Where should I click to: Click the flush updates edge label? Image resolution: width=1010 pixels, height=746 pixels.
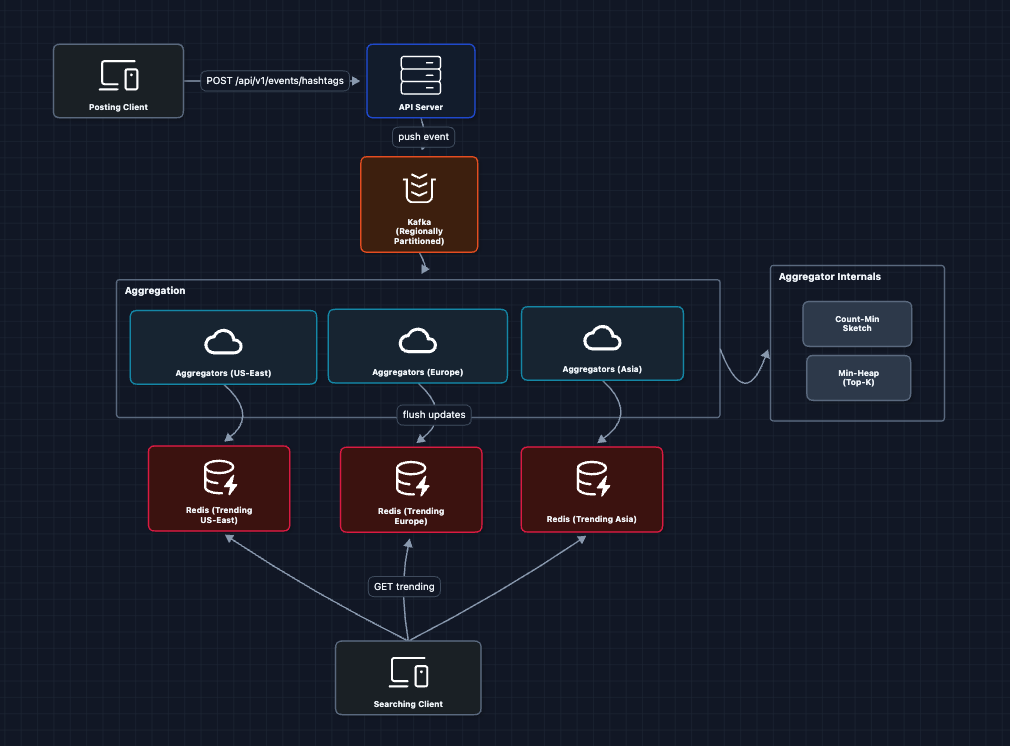click(433, 414)
